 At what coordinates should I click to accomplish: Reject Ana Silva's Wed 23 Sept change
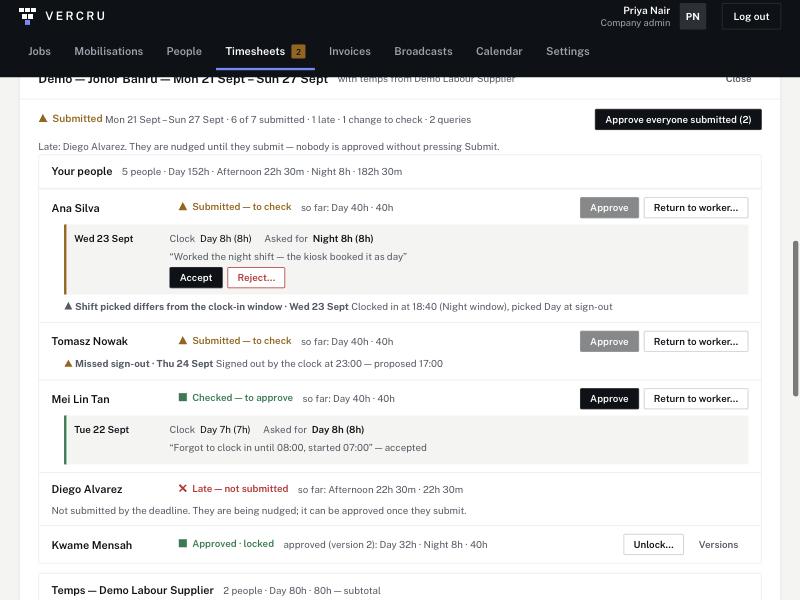click(256, 278)
